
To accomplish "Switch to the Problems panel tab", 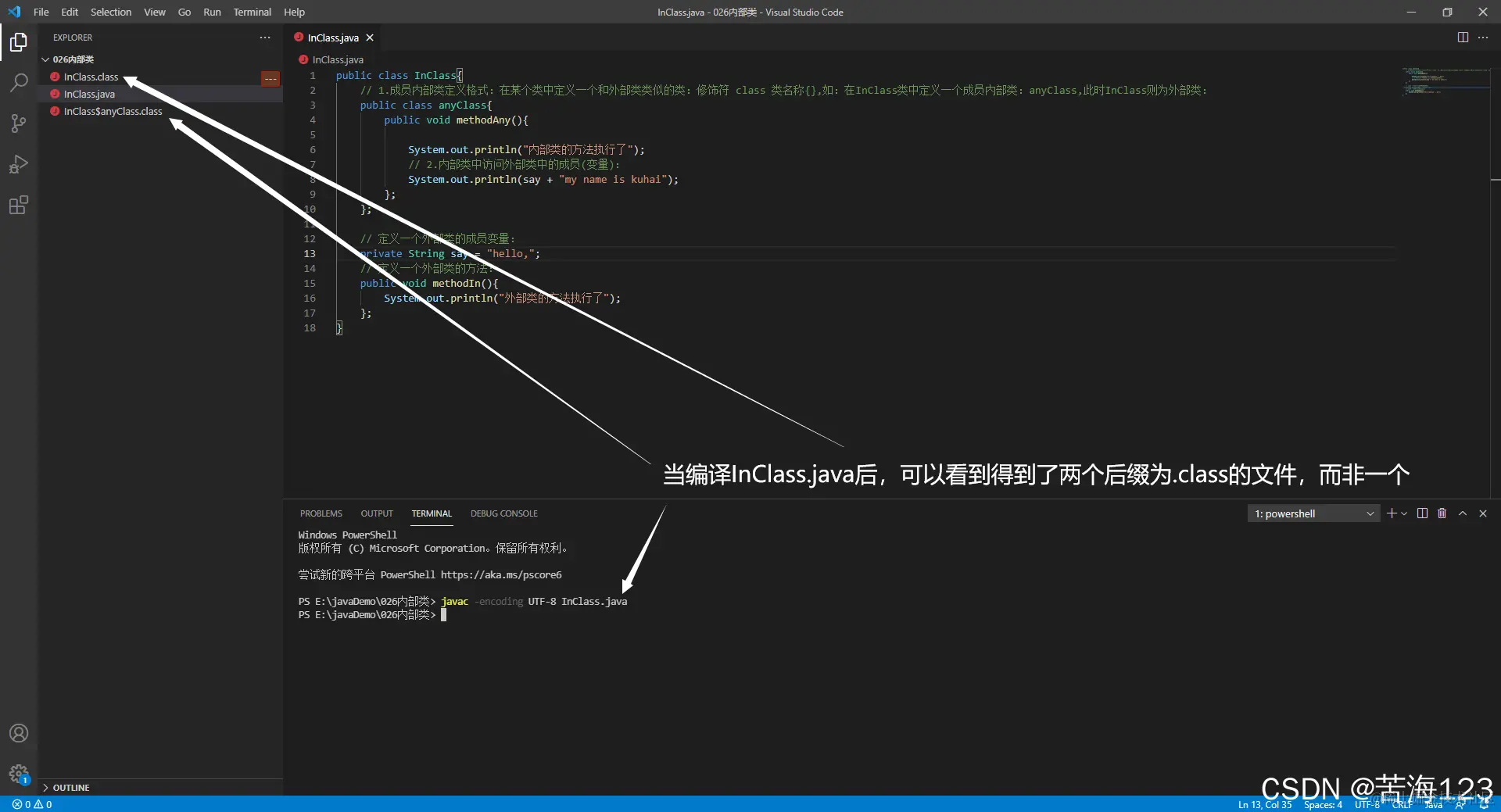I will [x=321, y=513].
